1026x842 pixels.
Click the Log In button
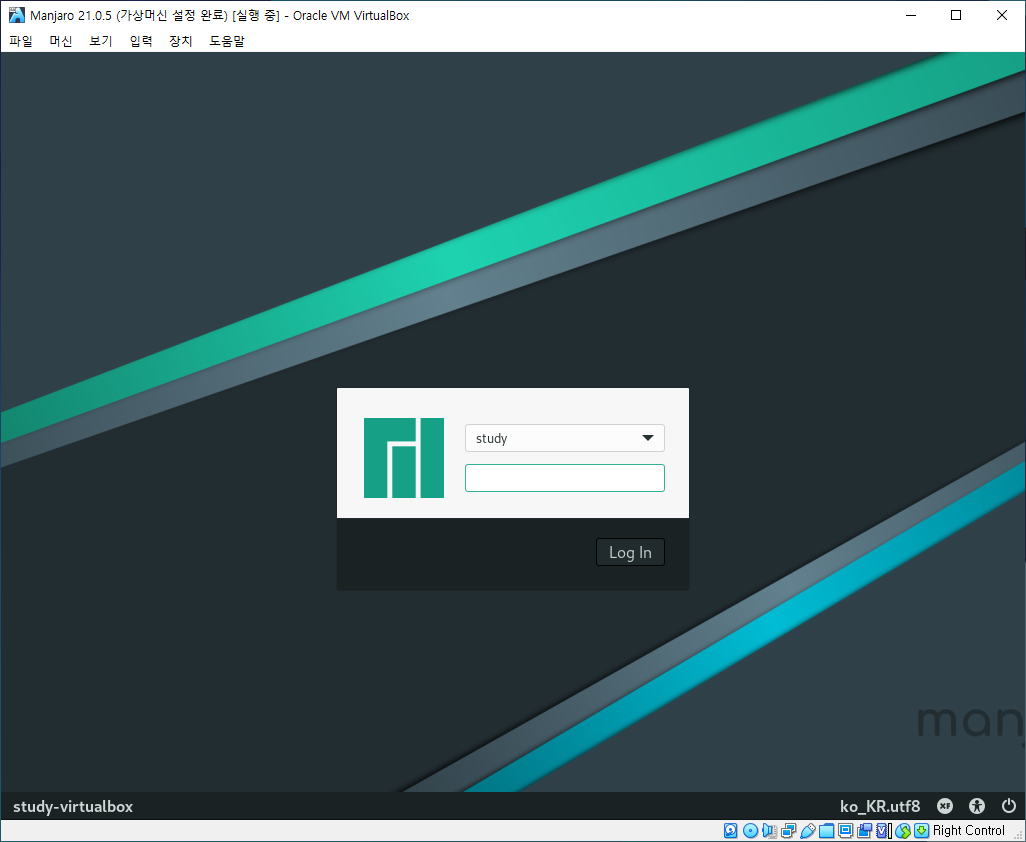(630, 552)
